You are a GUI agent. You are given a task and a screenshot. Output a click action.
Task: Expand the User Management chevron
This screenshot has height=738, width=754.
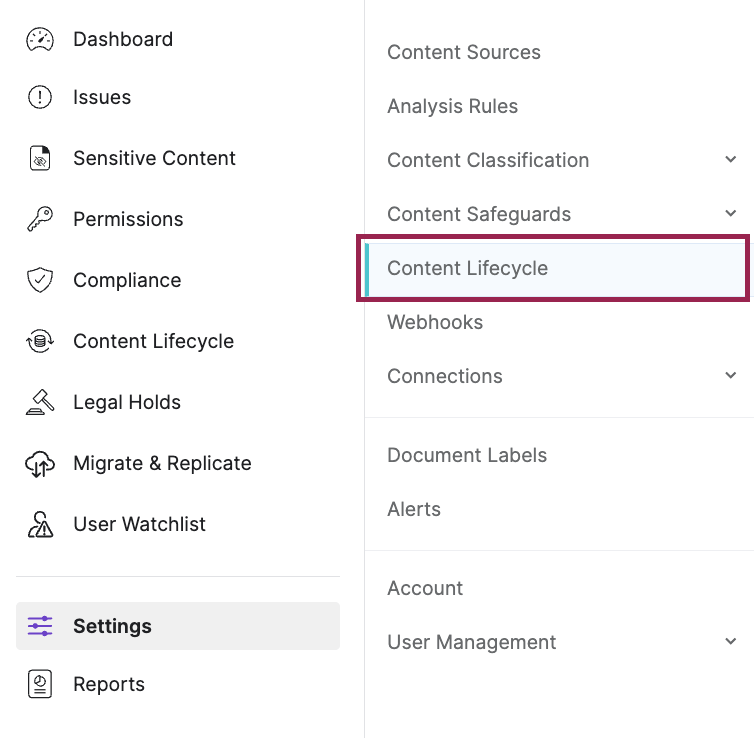(730, 641)
